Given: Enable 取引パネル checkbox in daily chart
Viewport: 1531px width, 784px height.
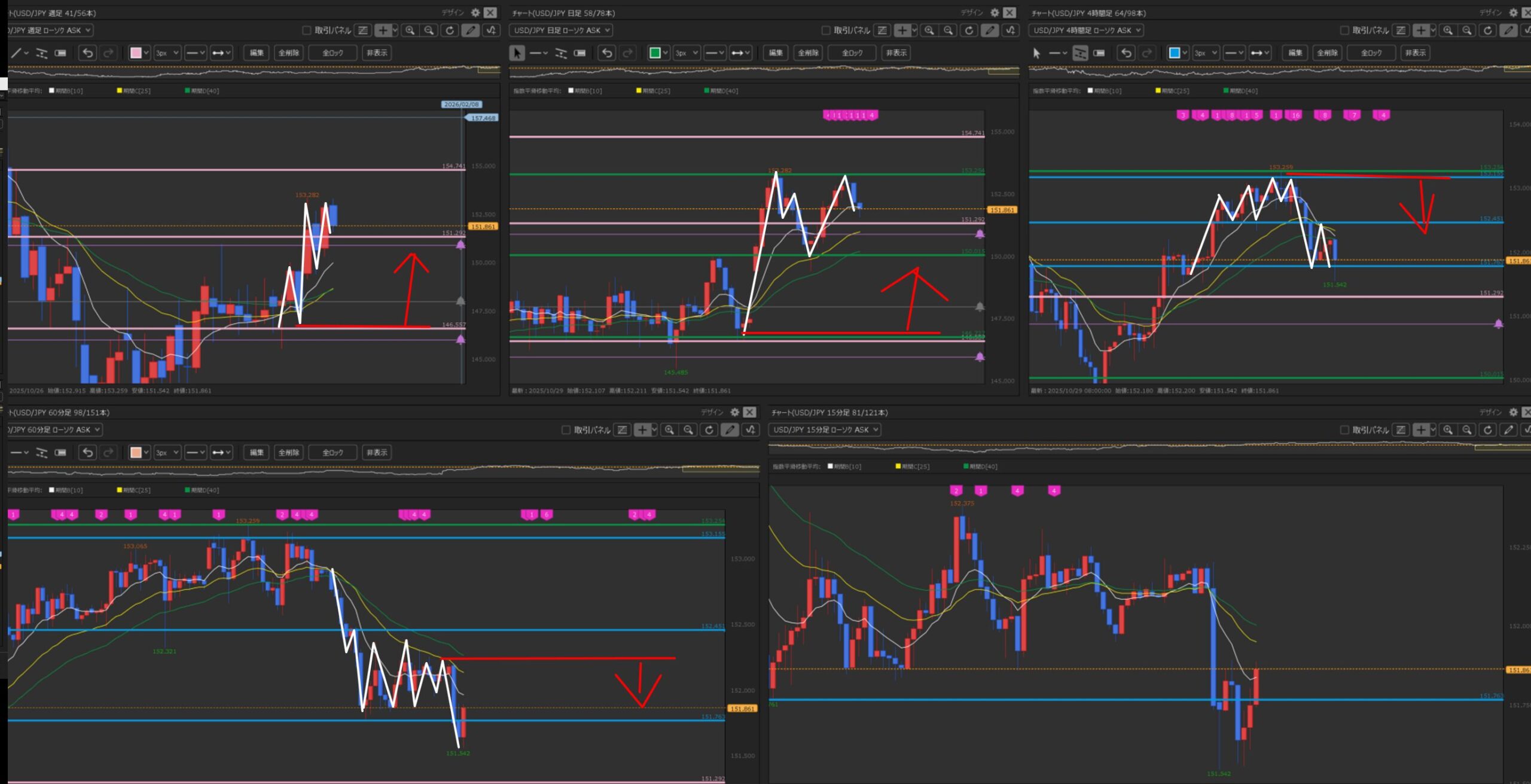Looking at the screenshot, I should 826,30.
